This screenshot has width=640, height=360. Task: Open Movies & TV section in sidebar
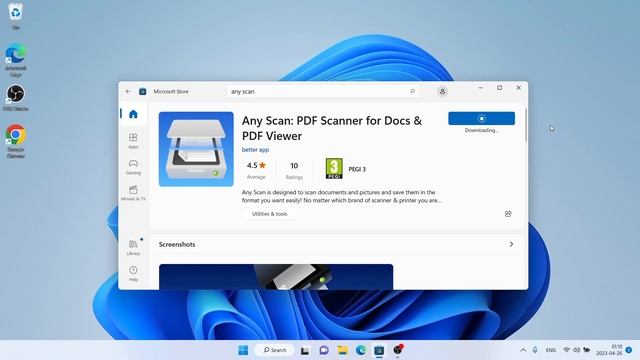click(133, 193)
